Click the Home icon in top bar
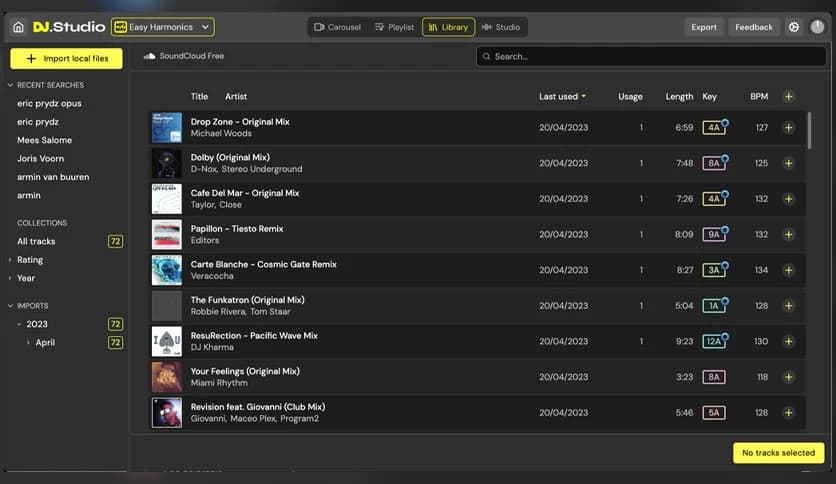836x484 pixels. coord(18,27)
